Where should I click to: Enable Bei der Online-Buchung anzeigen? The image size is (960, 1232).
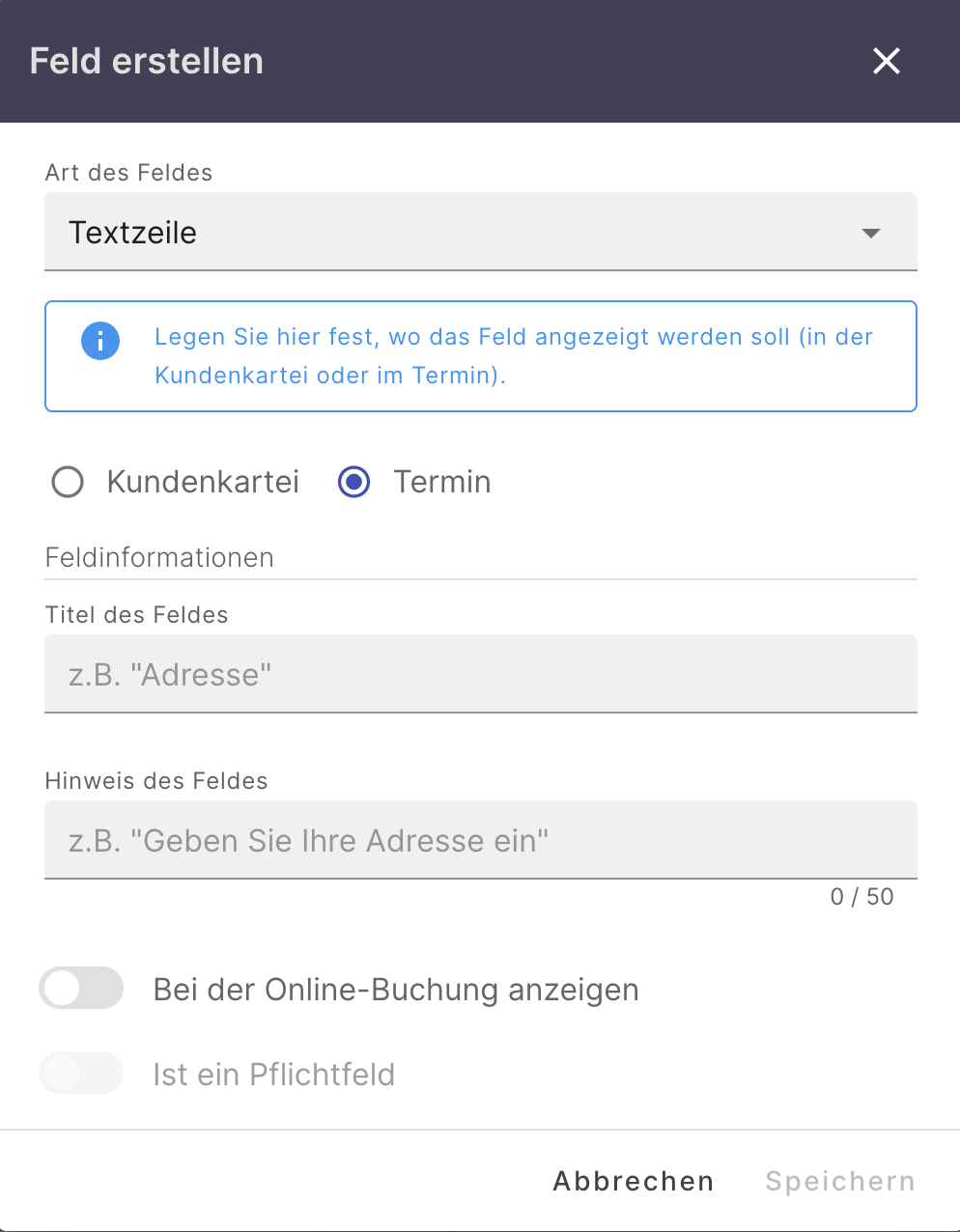(81, 988)
